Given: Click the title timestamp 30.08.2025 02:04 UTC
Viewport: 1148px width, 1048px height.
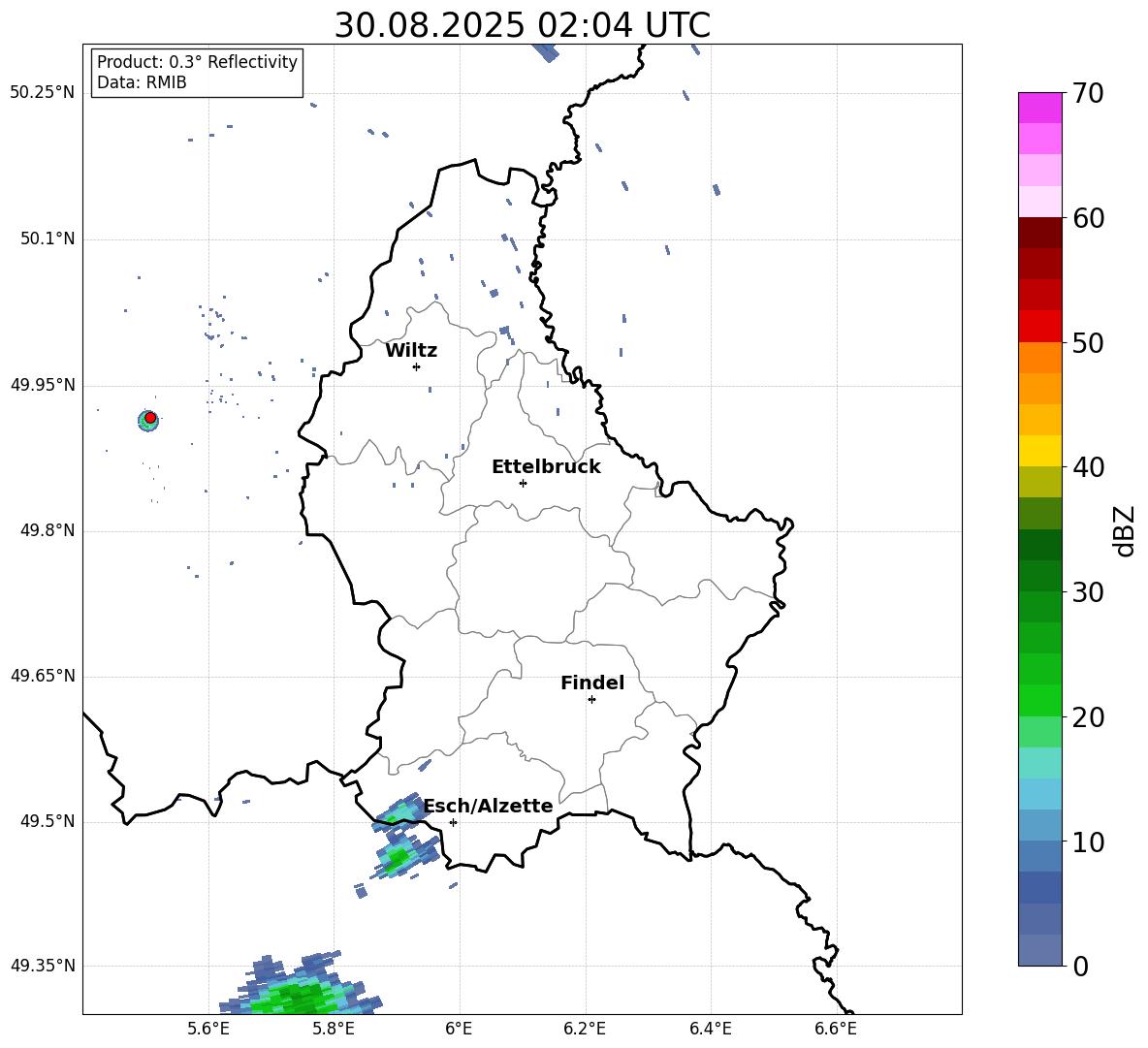Looking at the screenshot, I should [522, 25].
